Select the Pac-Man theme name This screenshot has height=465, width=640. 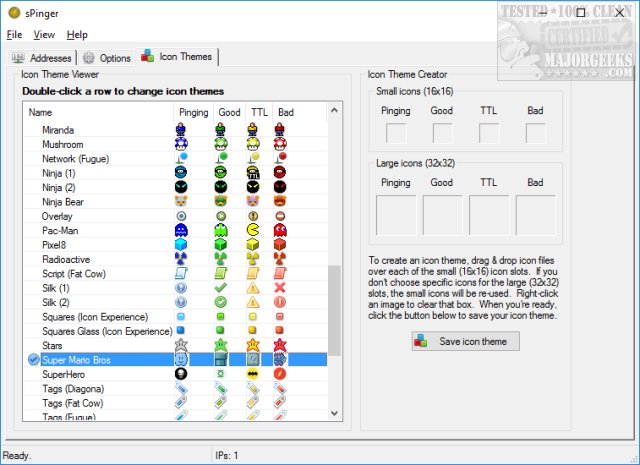pyautogui.click(x=60, y=231)
